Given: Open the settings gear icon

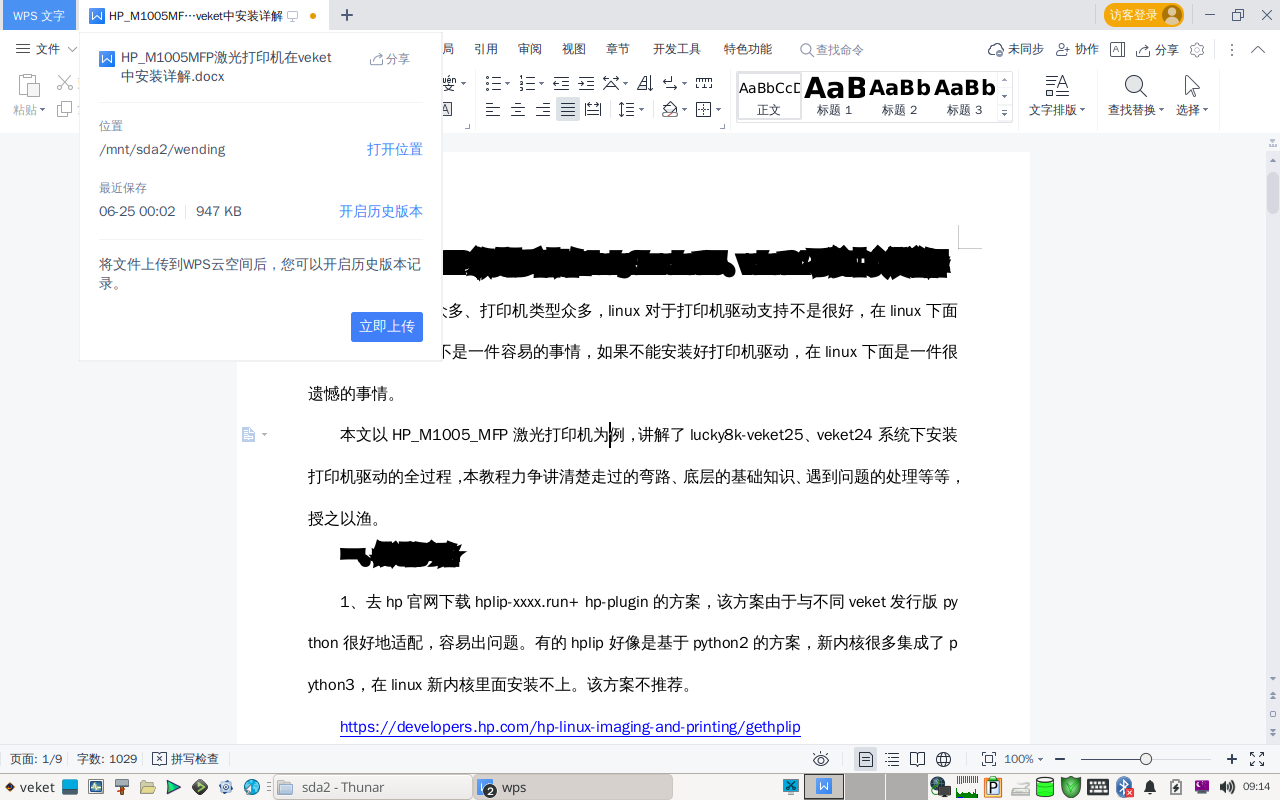Looking at the screenshot, I should [x=1197, y=49].
